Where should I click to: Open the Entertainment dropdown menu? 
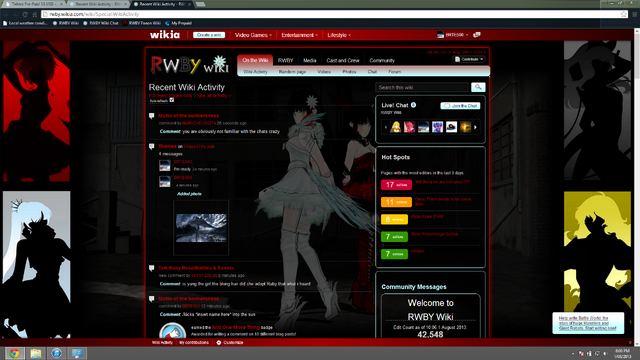pyautogui.click(x=299, y=35)
